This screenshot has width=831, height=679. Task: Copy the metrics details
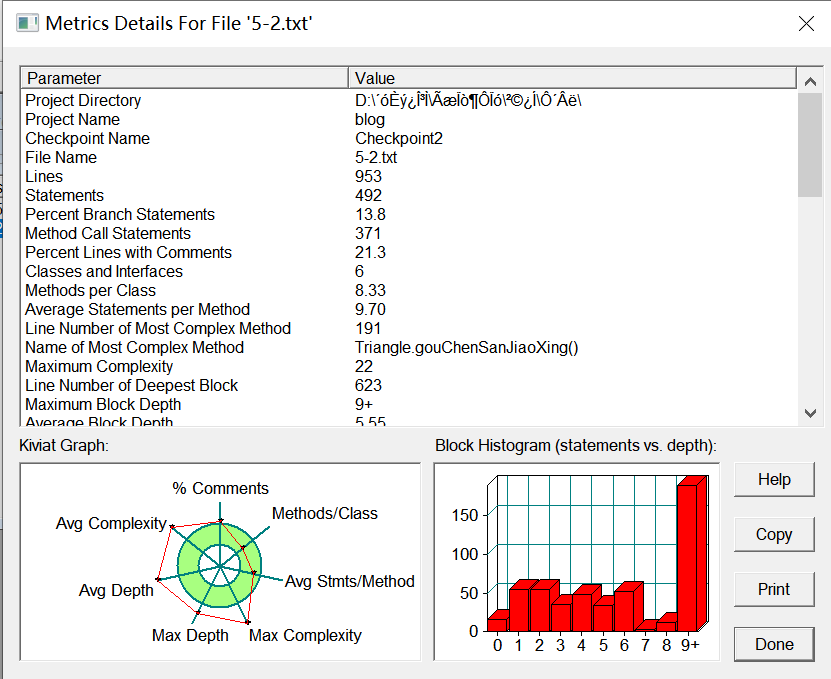click(x=774, y=534)
